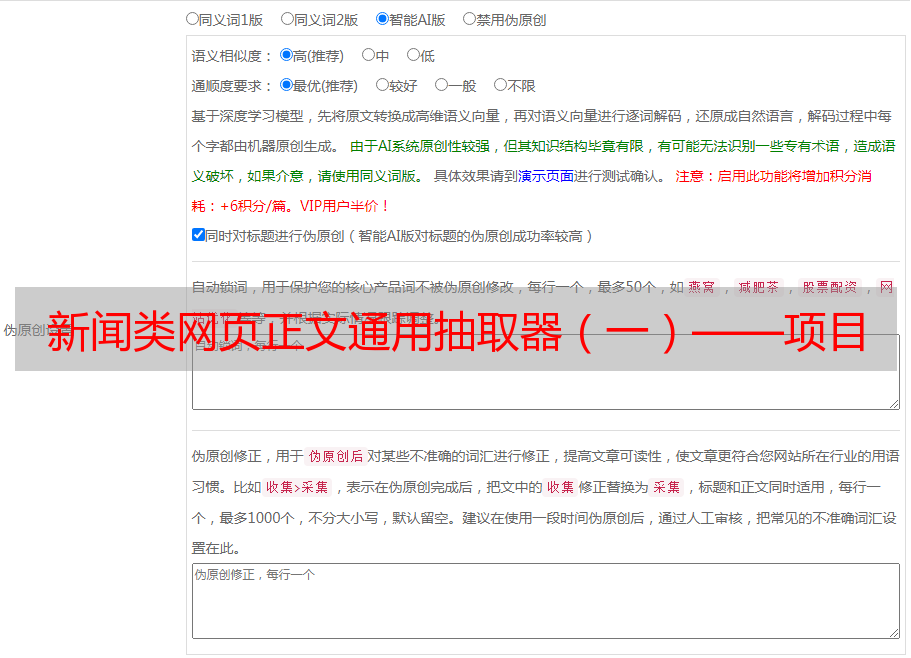Click the 伪原创后 highlighted tag
Image resolution: width=911 pixels, height=658 pixels.
coord(336,456)
